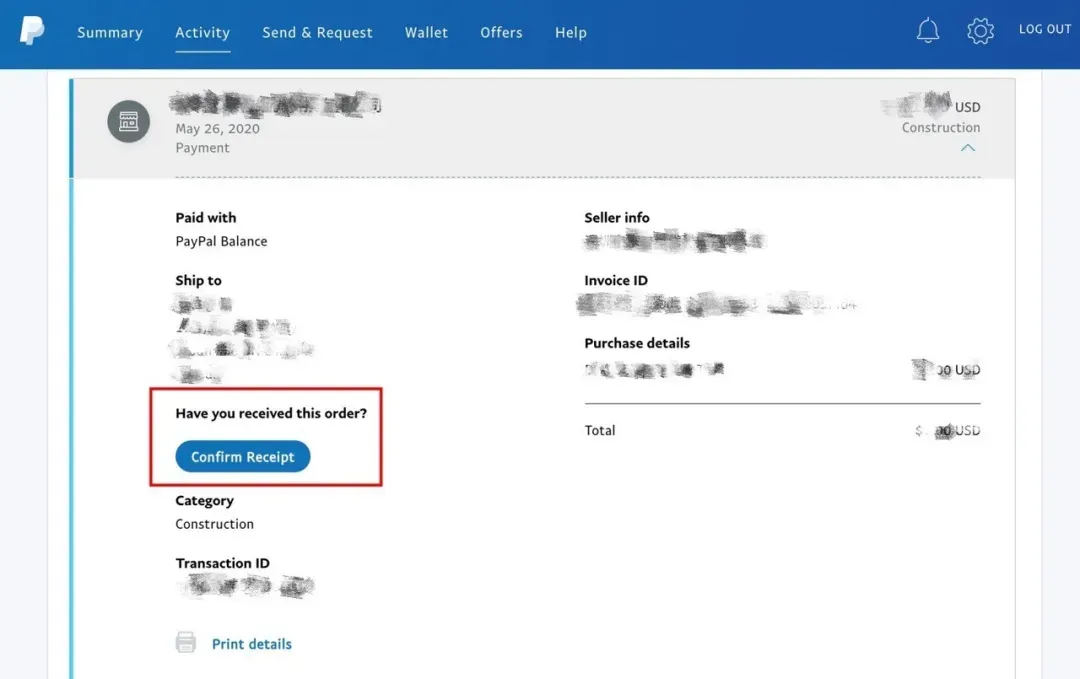Go to Send & Request

[318, 32]
